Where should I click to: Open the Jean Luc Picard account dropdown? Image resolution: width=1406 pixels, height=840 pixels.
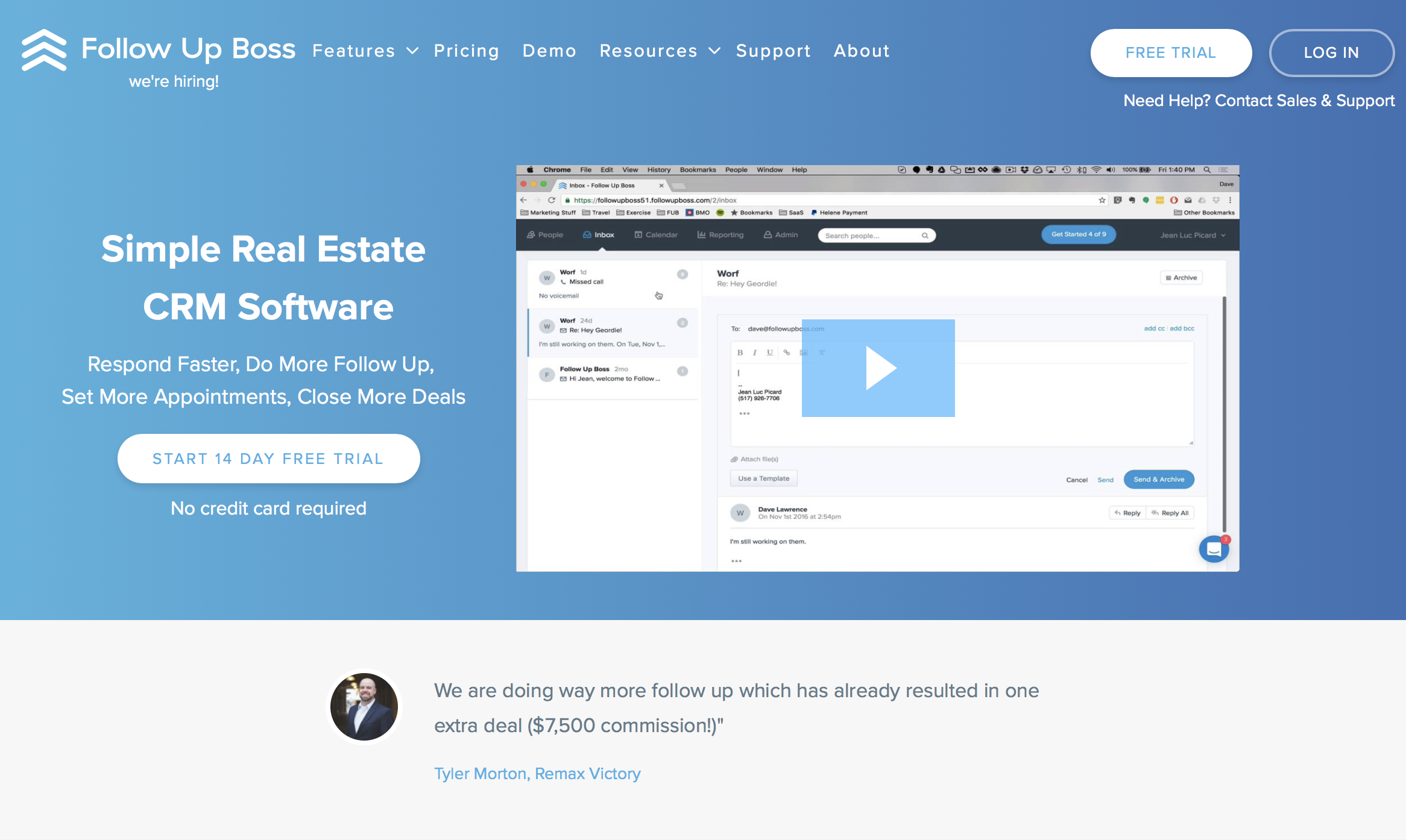click(x=1193, y=235)
